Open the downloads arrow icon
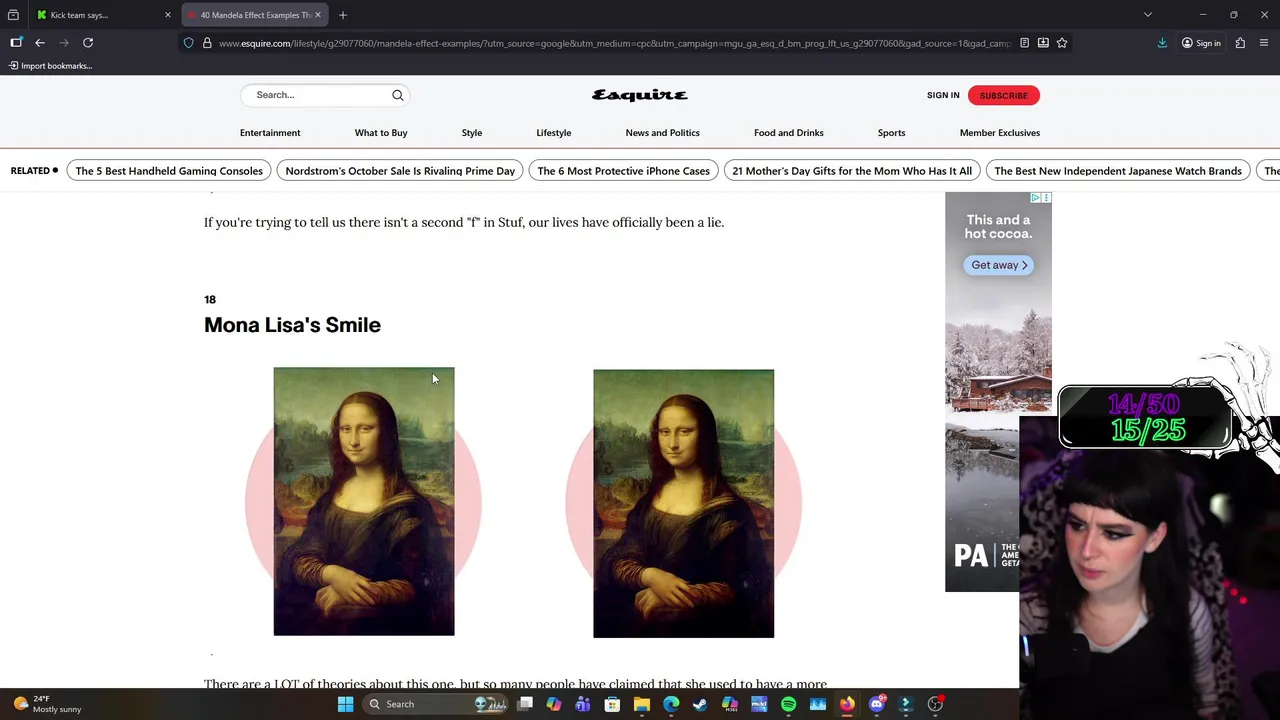1280x720 pixels. [x=1162, y=43]
